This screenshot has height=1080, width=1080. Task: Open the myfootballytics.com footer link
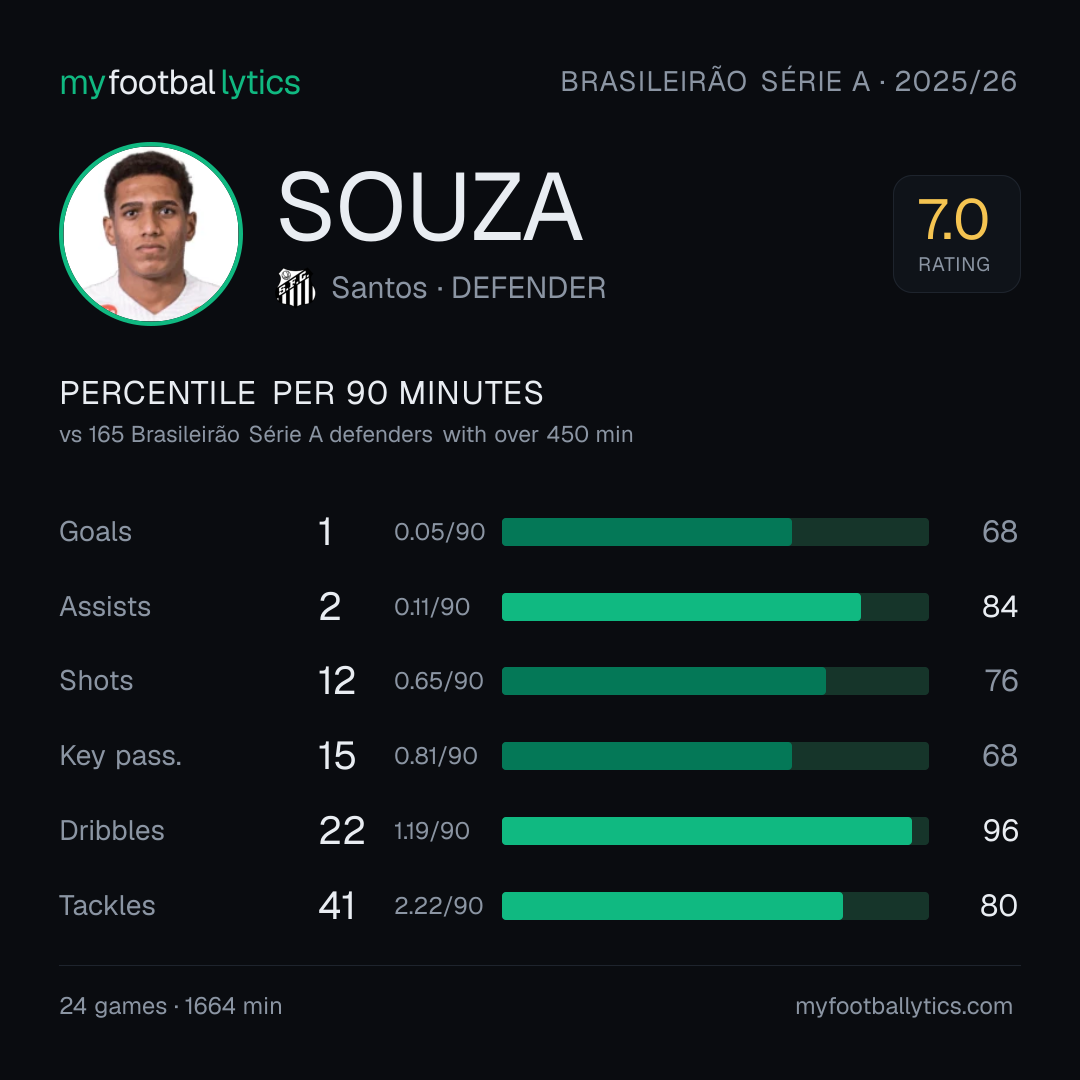pos(904,1006)
